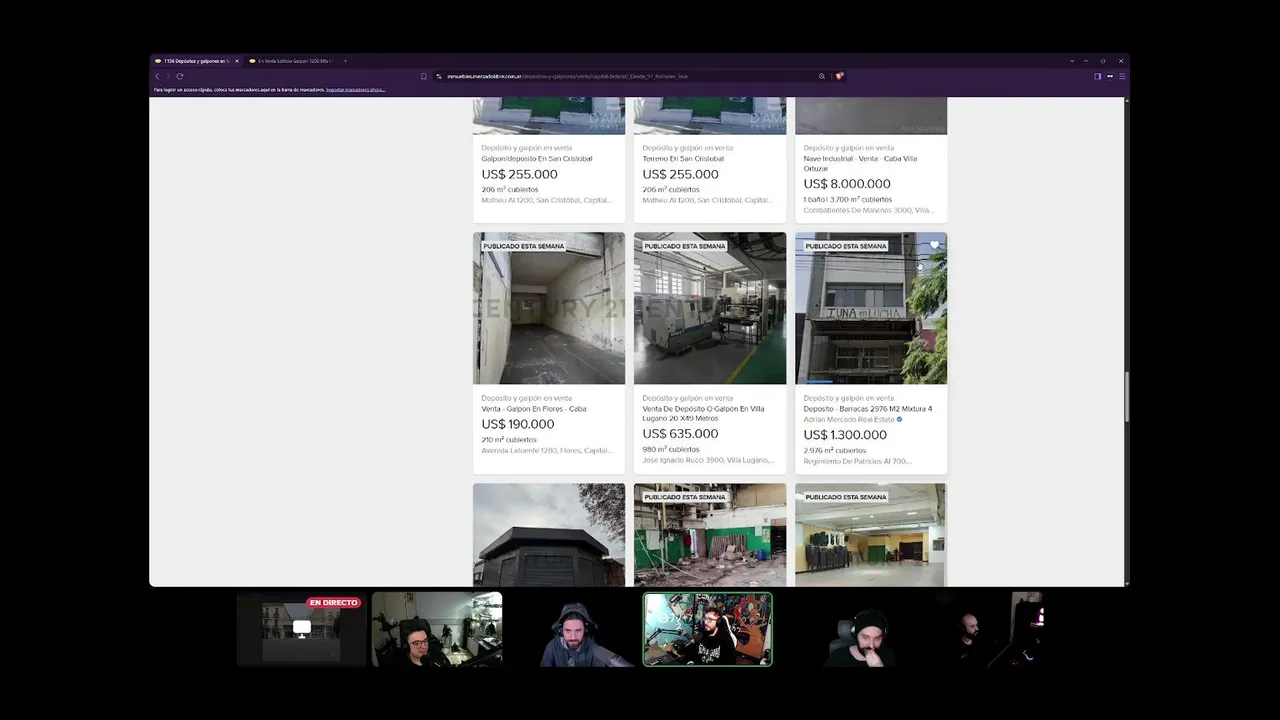The height and width of the screenshot is (720, 1280).
Task: Close the 'Depósitos y galpones' tab
Action: (237, 61)
